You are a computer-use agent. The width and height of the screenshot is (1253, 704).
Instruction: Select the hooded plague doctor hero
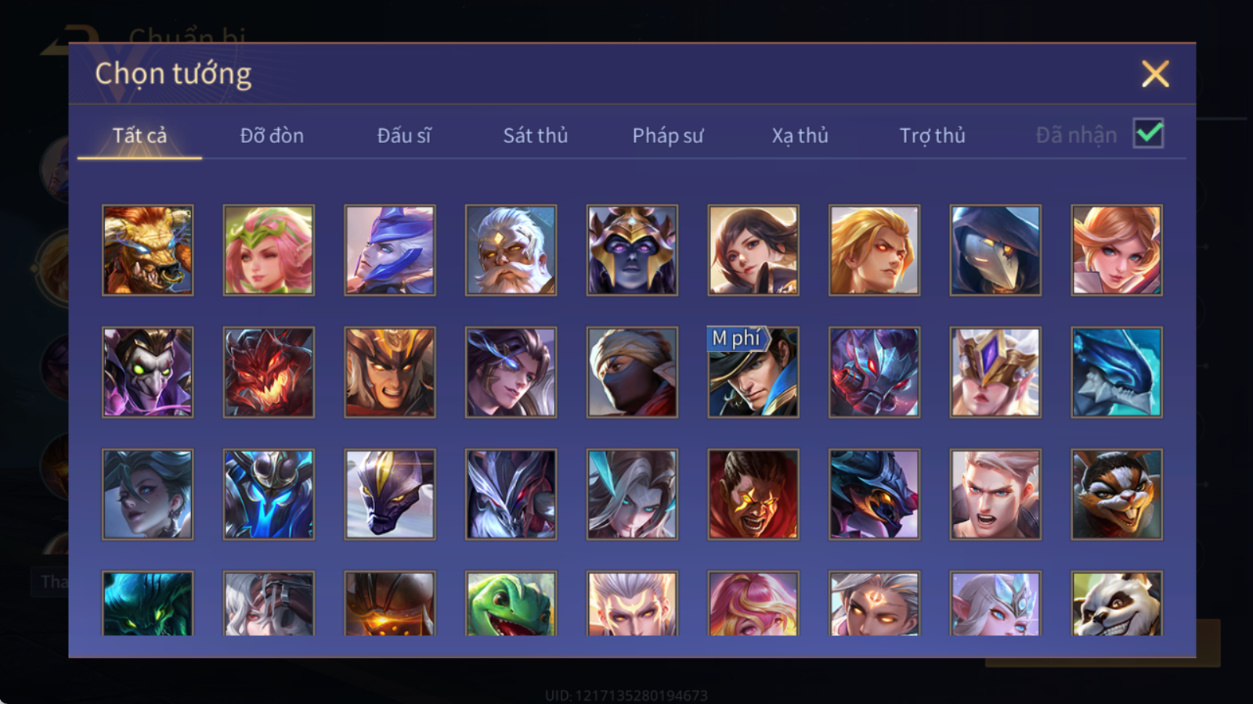click(x=995, y=250)
